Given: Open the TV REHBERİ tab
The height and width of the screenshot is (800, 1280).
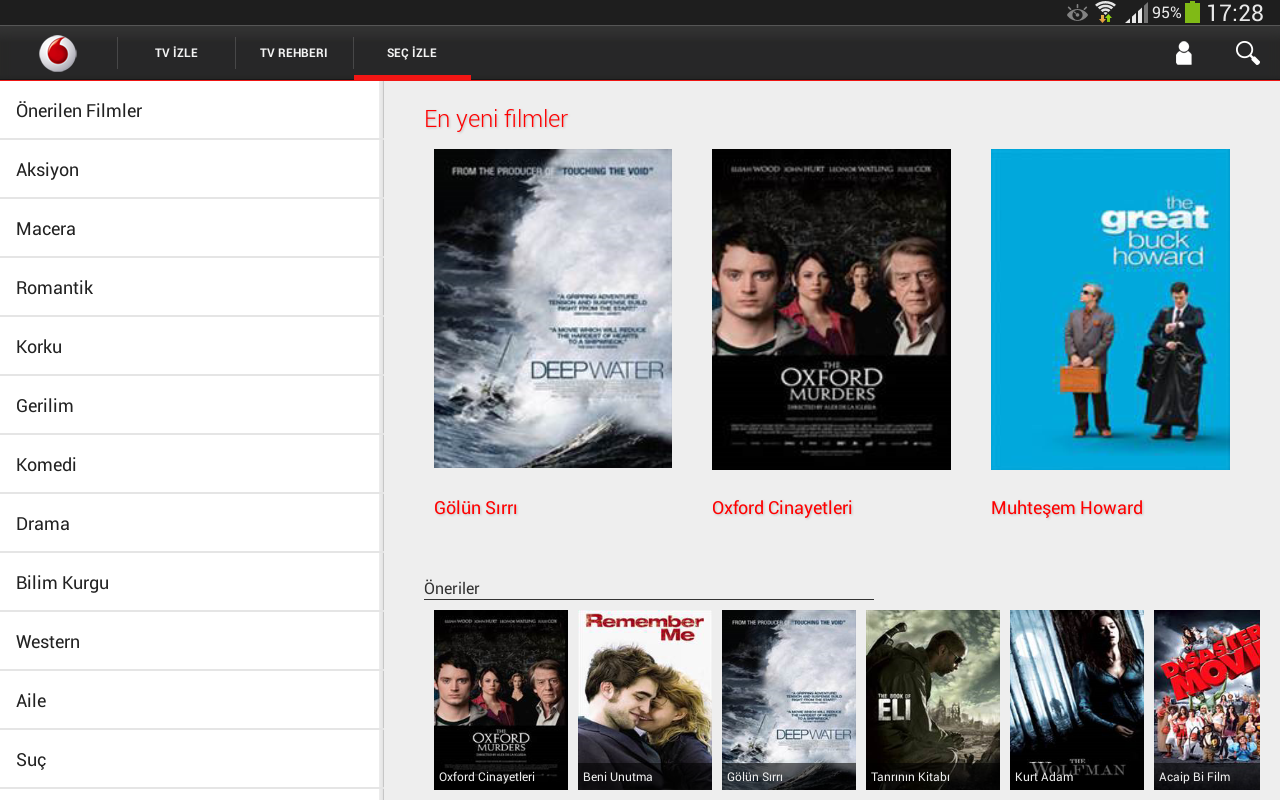Looking at the screenshot, I should coord(294,53).
